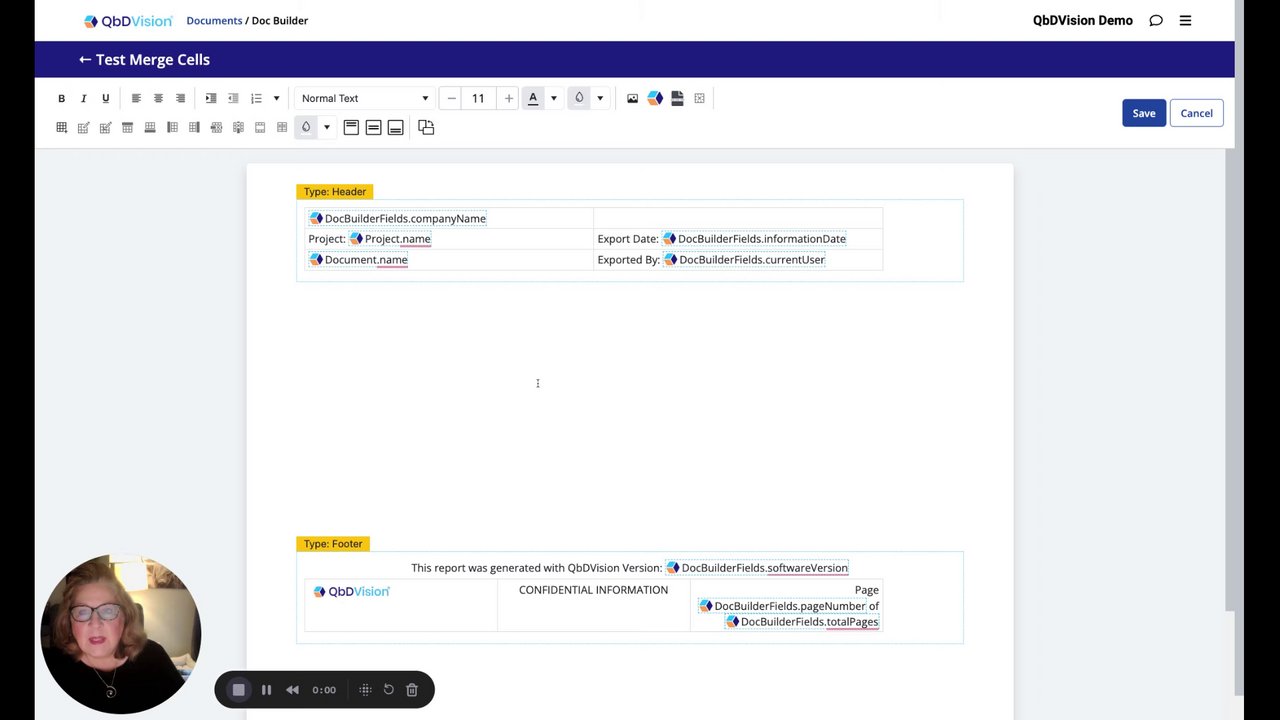Screen dimensions: 1280x720
Task: Cancel editing the document
Action: pos(1196,113)
